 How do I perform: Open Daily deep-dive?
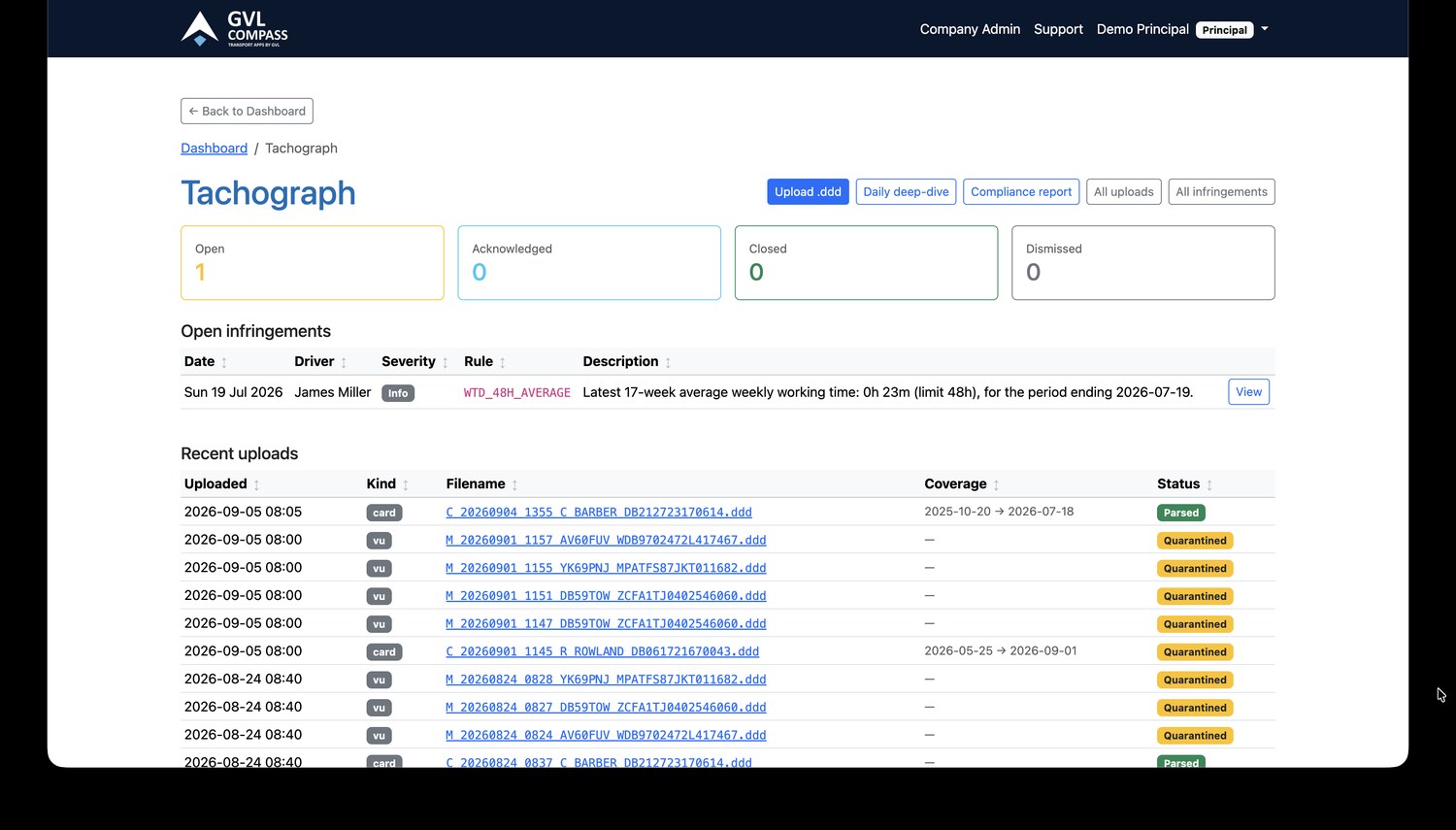(x=906, y=191)
